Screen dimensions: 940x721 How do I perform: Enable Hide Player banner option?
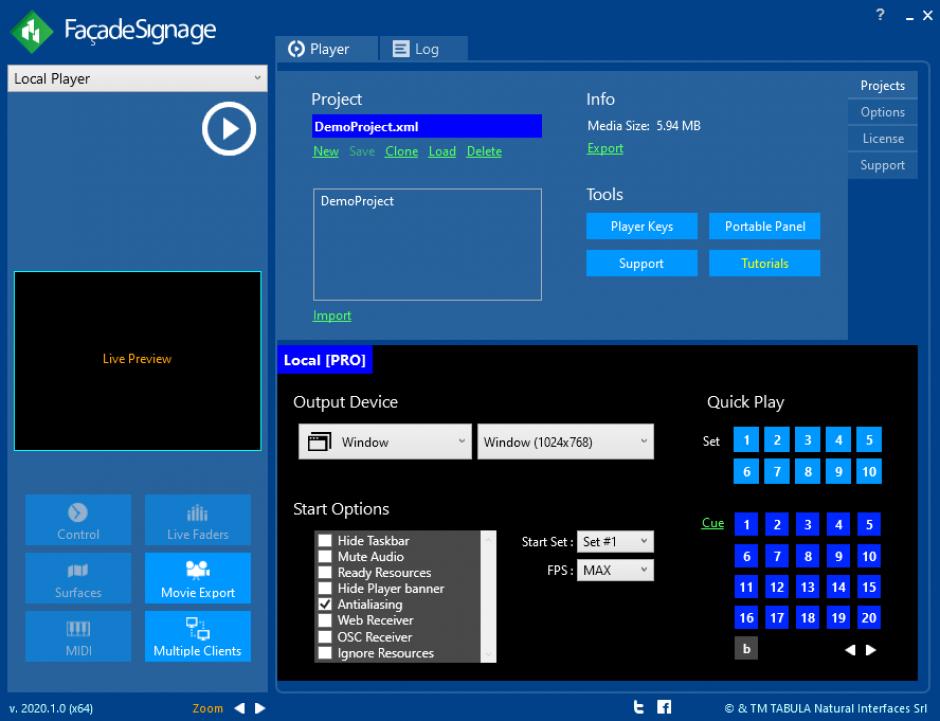point(325,589)
